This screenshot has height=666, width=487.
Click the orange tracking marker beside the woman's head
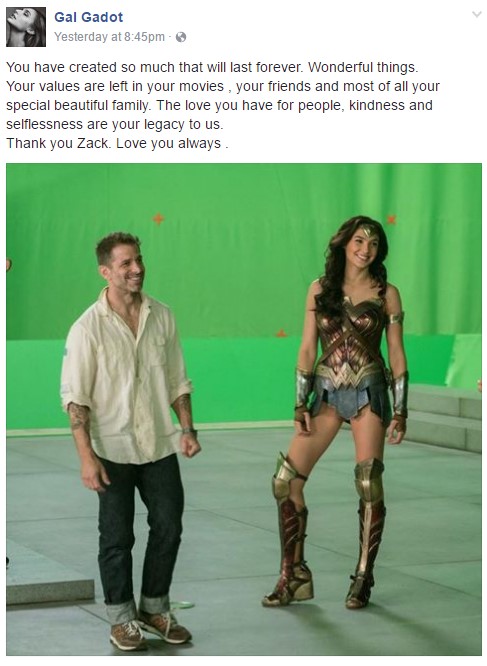(x=391, y=219)
